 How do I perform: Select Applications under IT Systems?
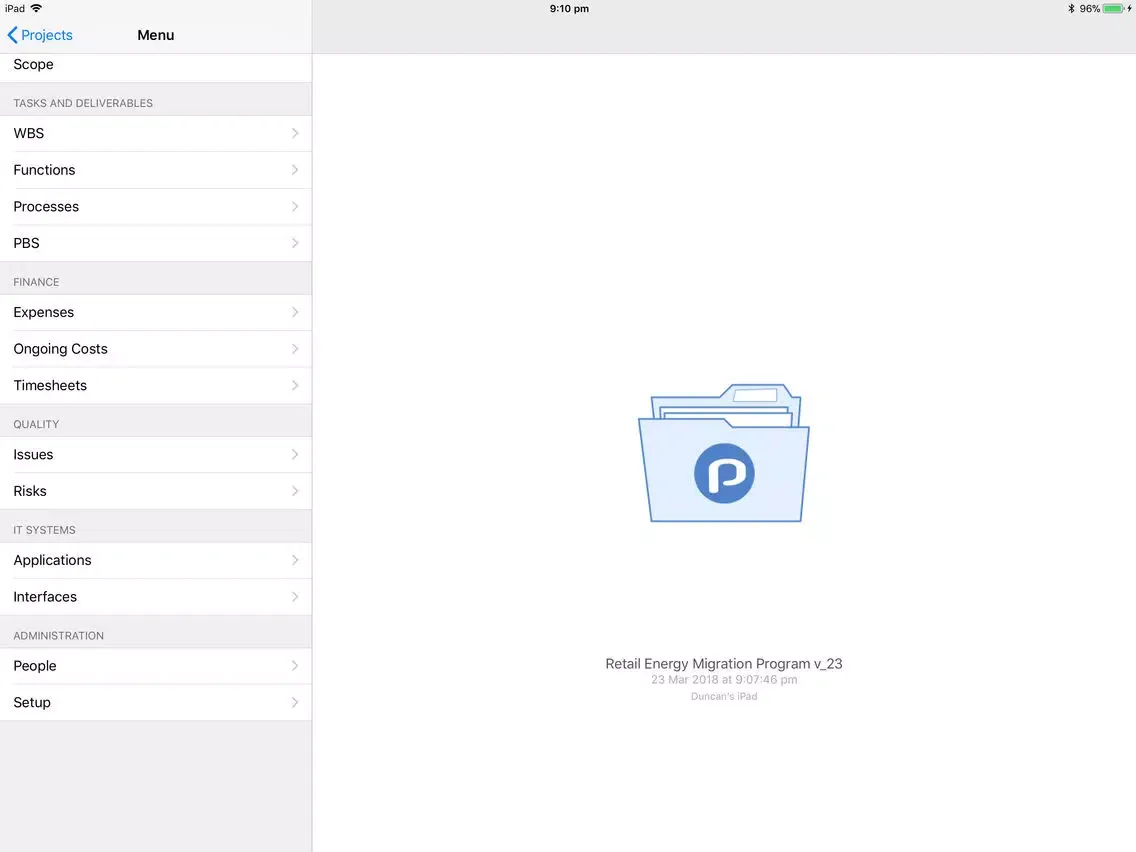click(x=156, y=560)
